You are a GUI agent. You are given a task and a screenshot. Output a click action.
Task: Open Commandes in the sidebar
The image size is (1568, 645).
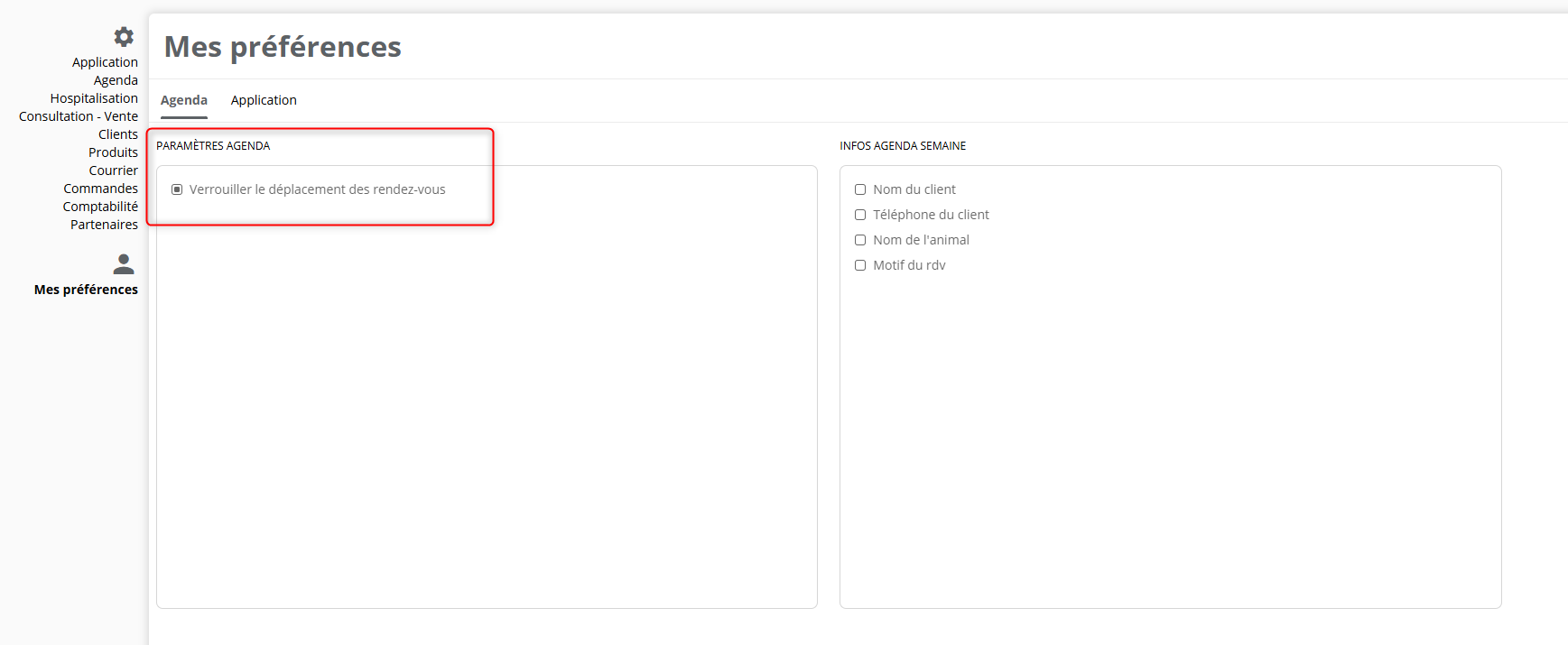click(x=100, y=189)
